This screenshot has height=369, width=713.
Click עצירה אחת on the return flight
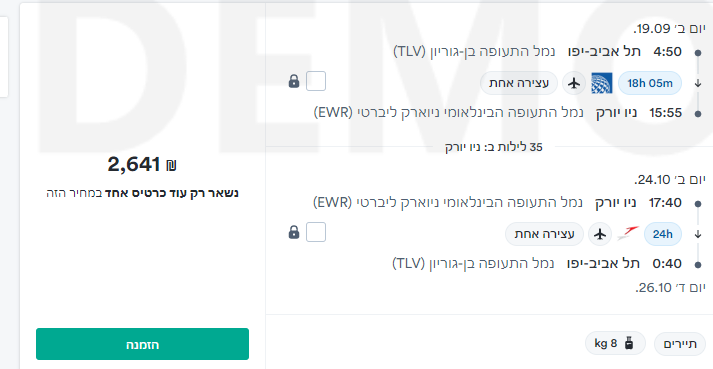pos(544,234)
